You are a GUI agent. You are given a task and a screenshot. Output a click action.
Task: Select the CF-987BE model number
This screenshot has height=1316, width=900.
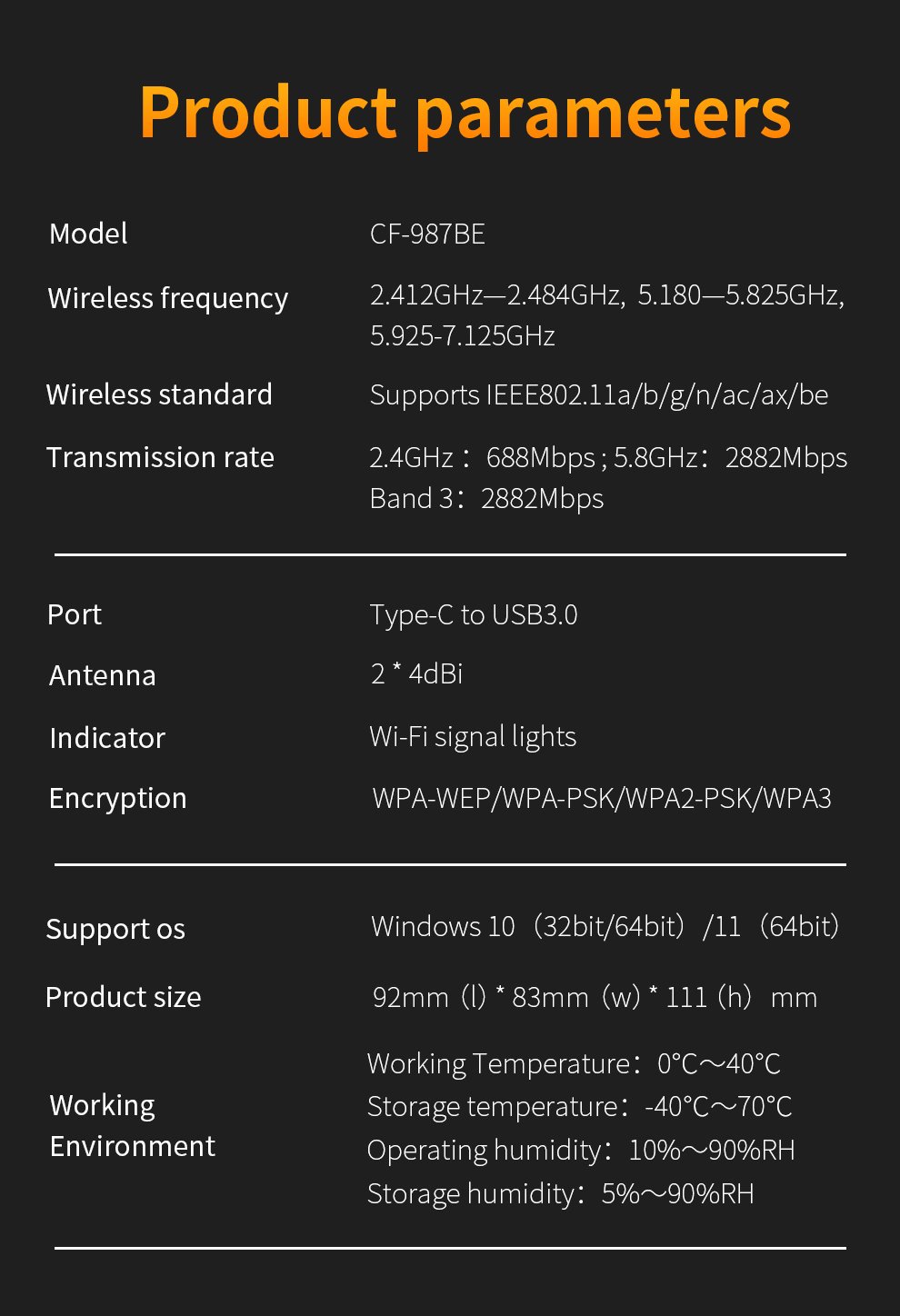click(x=427, y=234)
